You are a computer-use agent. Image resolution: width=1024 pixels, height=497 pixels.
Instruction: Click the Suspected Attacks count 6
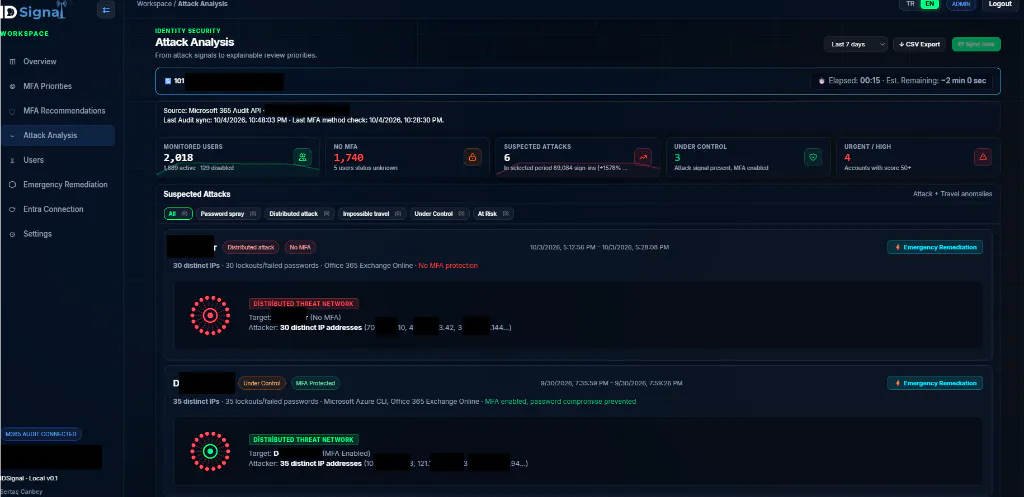(507, 157)
